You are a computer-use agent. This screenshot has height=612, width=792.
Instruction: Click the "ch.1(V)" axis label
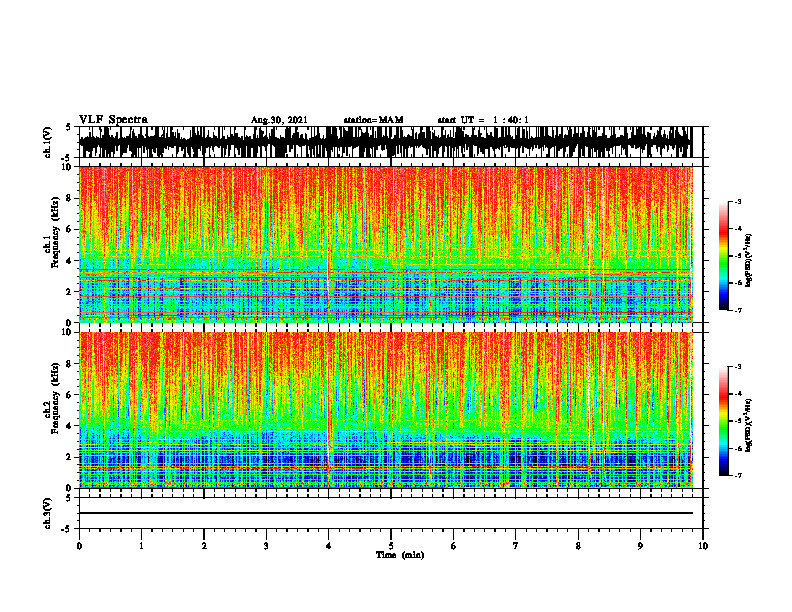(x=47, y=142)
